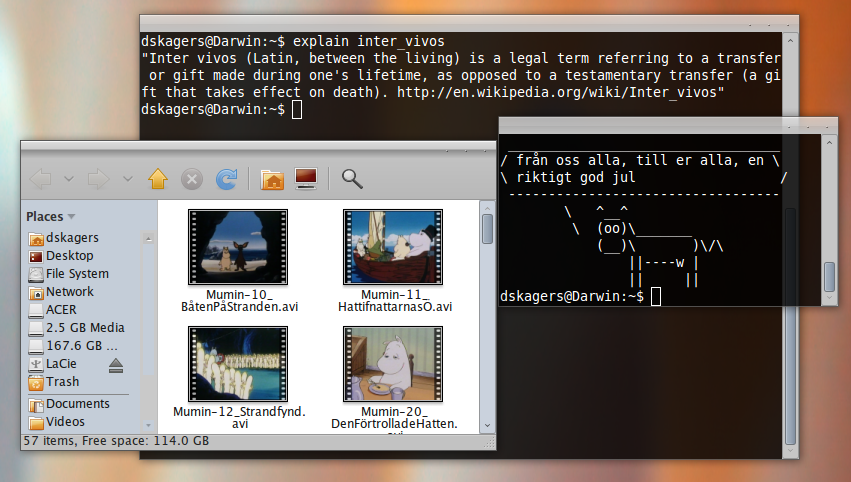851x482 pixels.
Task: Expand the Places sidebar dropdown
Action: [x=71, y=217]
